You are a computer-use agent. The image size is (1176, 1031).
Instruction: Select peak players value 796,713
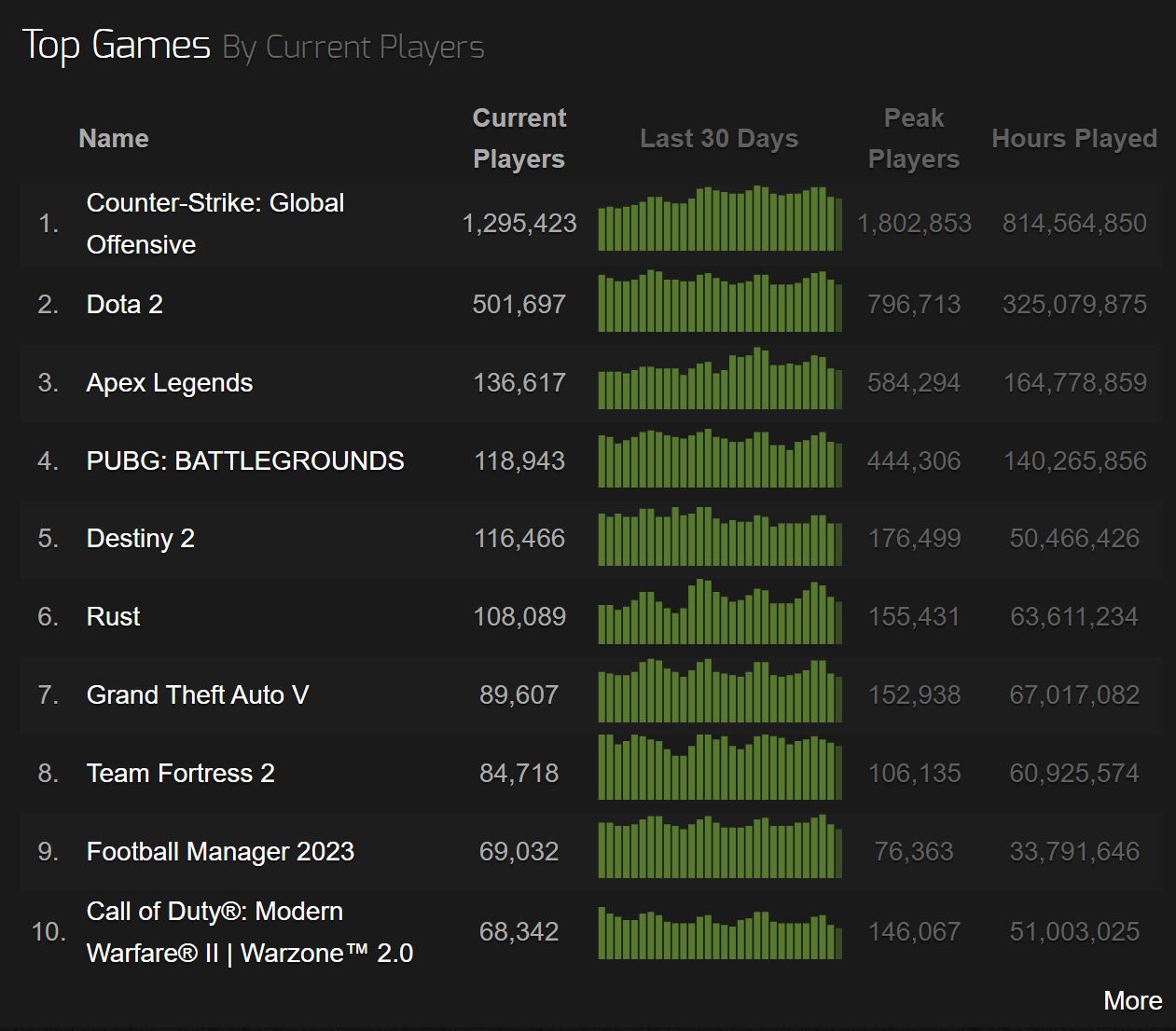tap(914, 304)
